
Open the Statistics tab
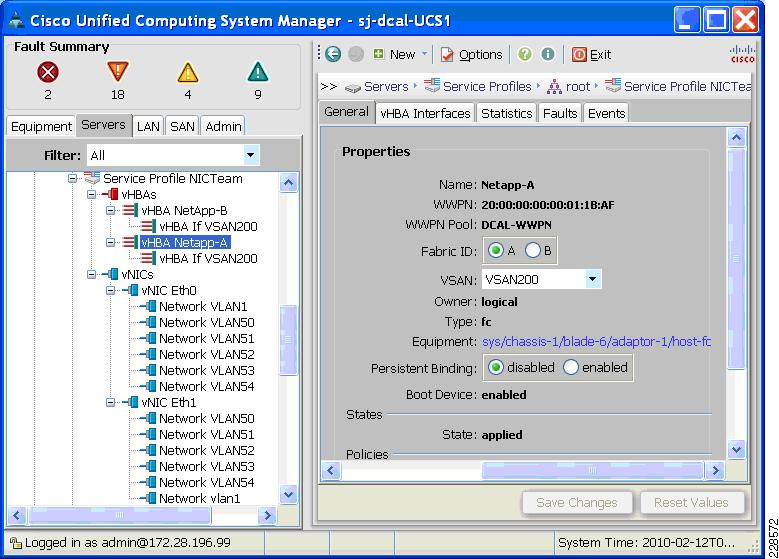tap(506, 113)
